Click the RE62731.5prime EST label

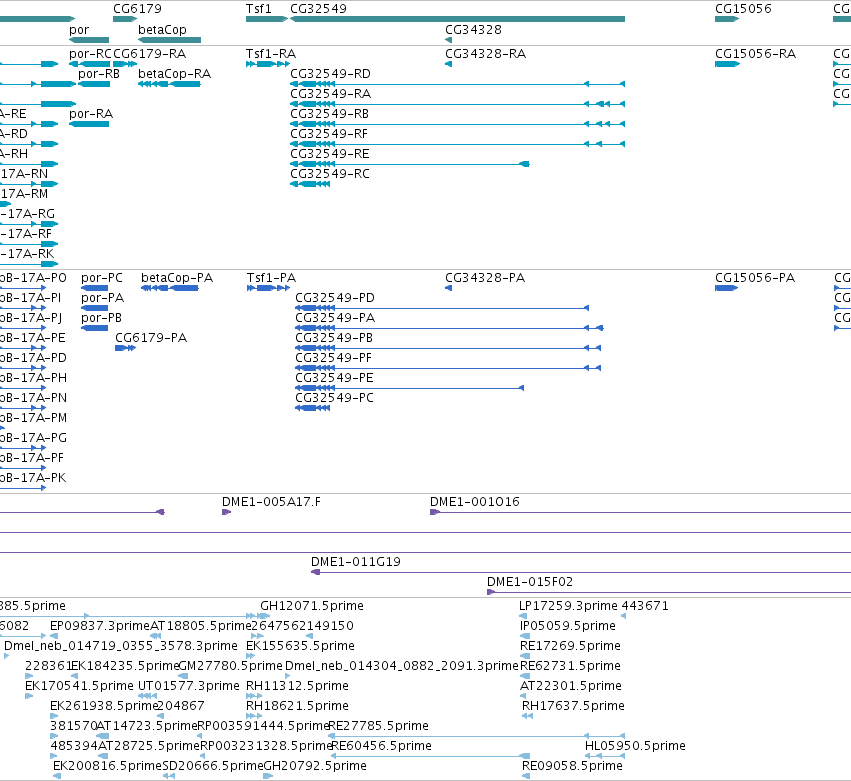tap(570, 666)
